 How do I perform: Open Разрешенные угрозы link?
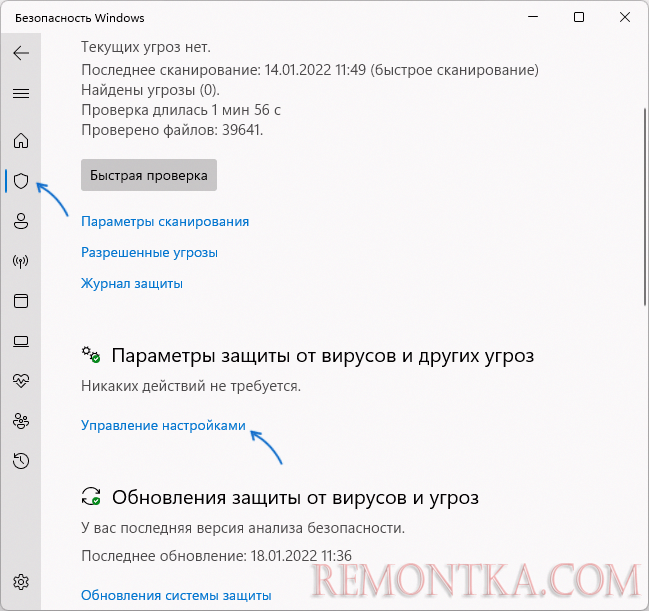point(149,252)
